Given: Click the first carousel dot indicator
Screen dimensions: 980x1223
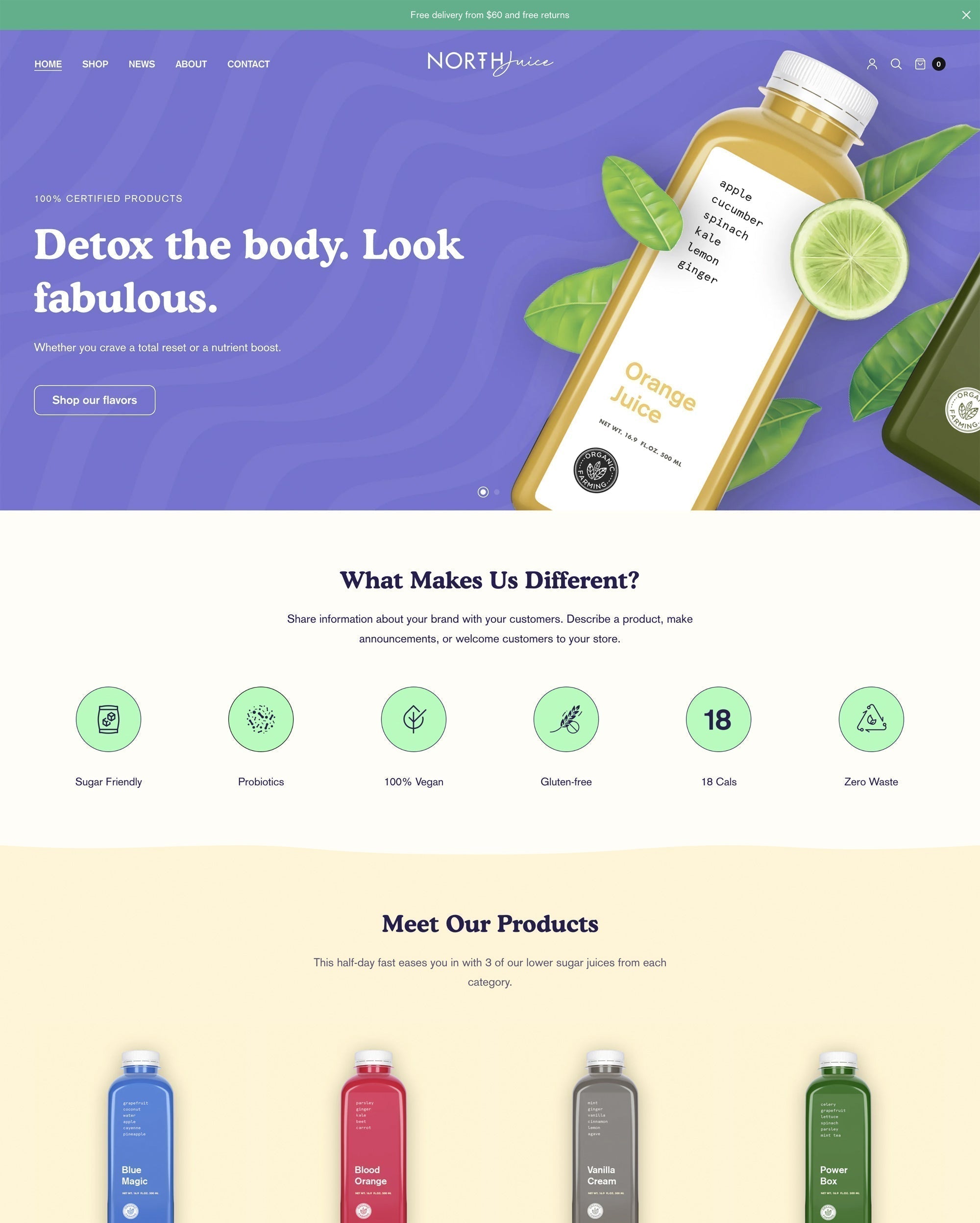Looking at the screenshot, I should tap(483, 491).
